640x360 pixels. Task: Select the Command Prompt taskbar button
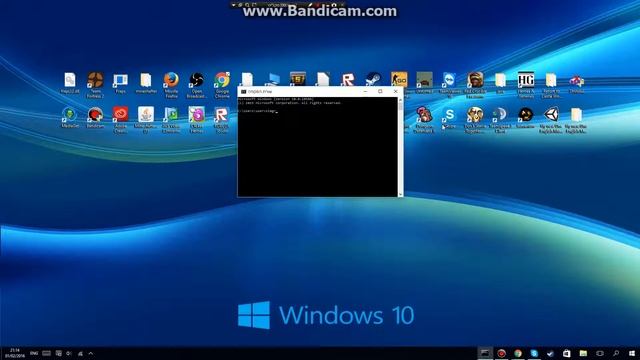[485, 353]
